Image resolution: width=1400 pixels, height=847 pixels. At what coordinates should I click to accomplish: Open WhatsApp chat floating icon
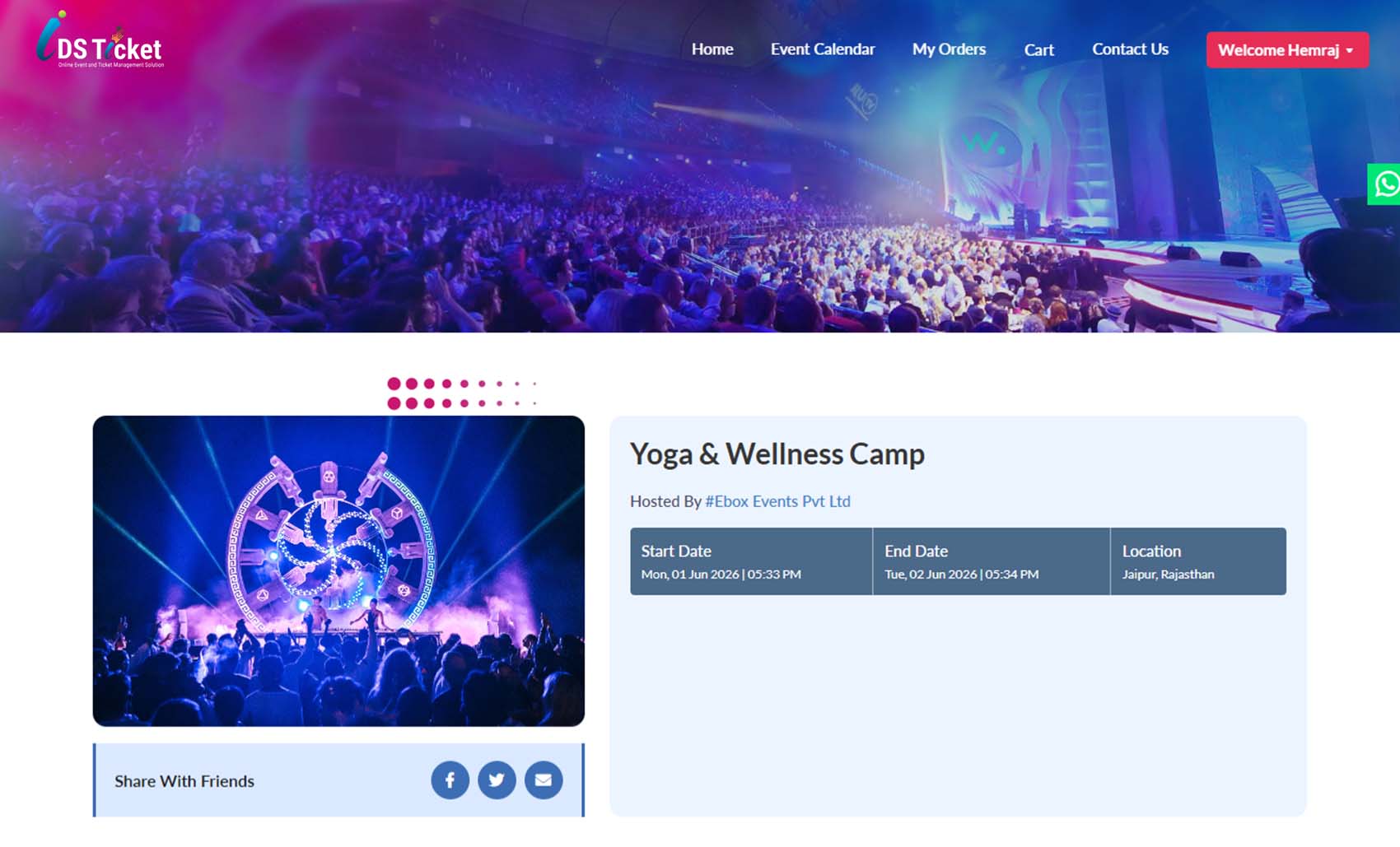click(1384, 184)
